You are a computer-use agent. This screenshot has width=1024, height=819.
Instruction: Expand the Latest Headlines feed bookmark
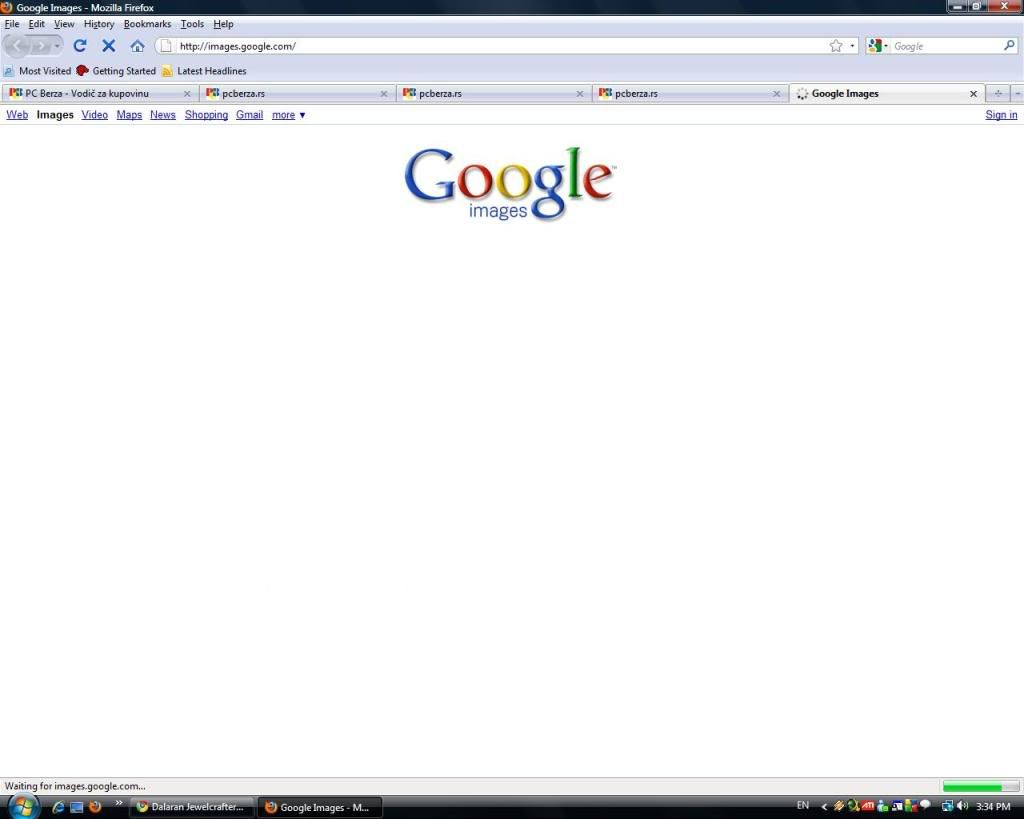204,71
